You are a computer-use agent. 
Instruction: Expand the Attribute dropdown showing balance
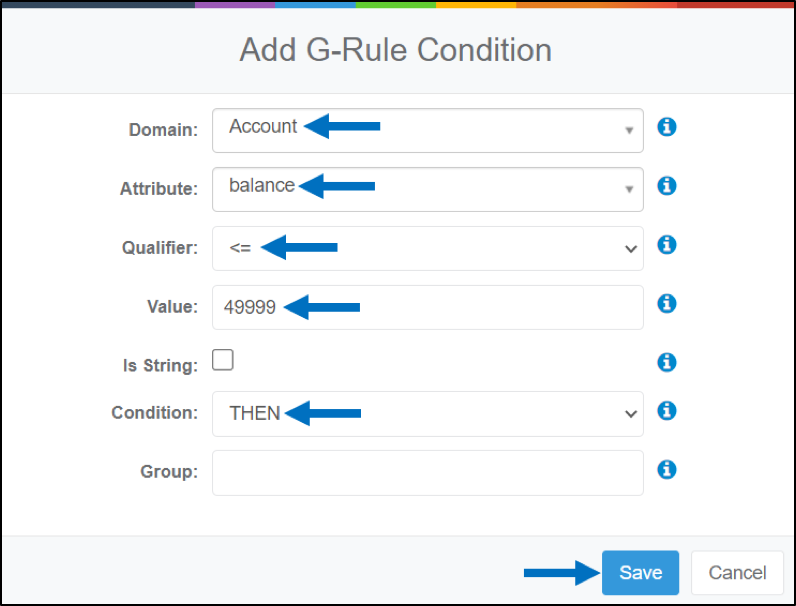tap(427, 189)
